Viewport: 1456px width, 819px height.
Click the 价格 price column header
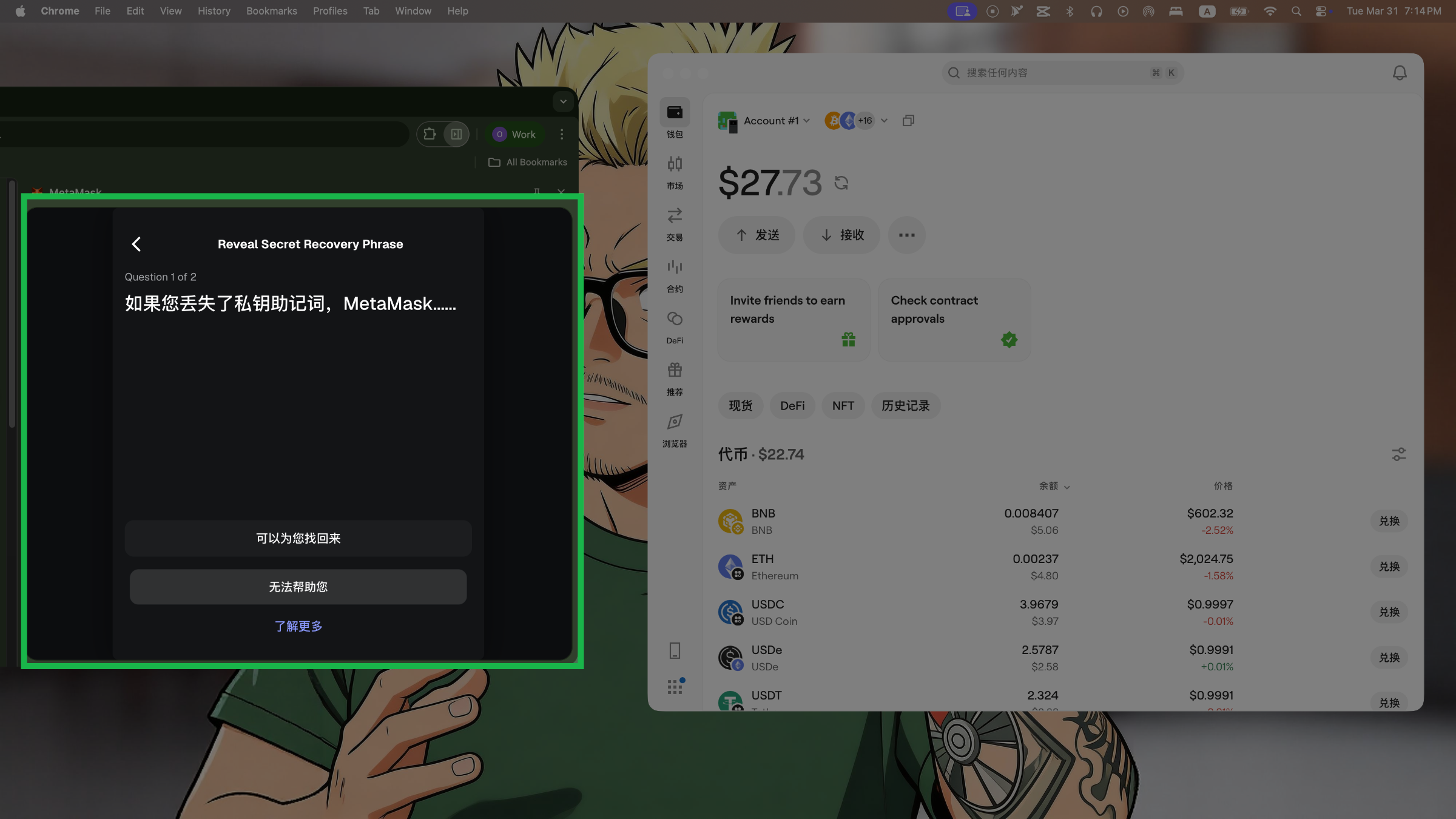pos(1223,486)
